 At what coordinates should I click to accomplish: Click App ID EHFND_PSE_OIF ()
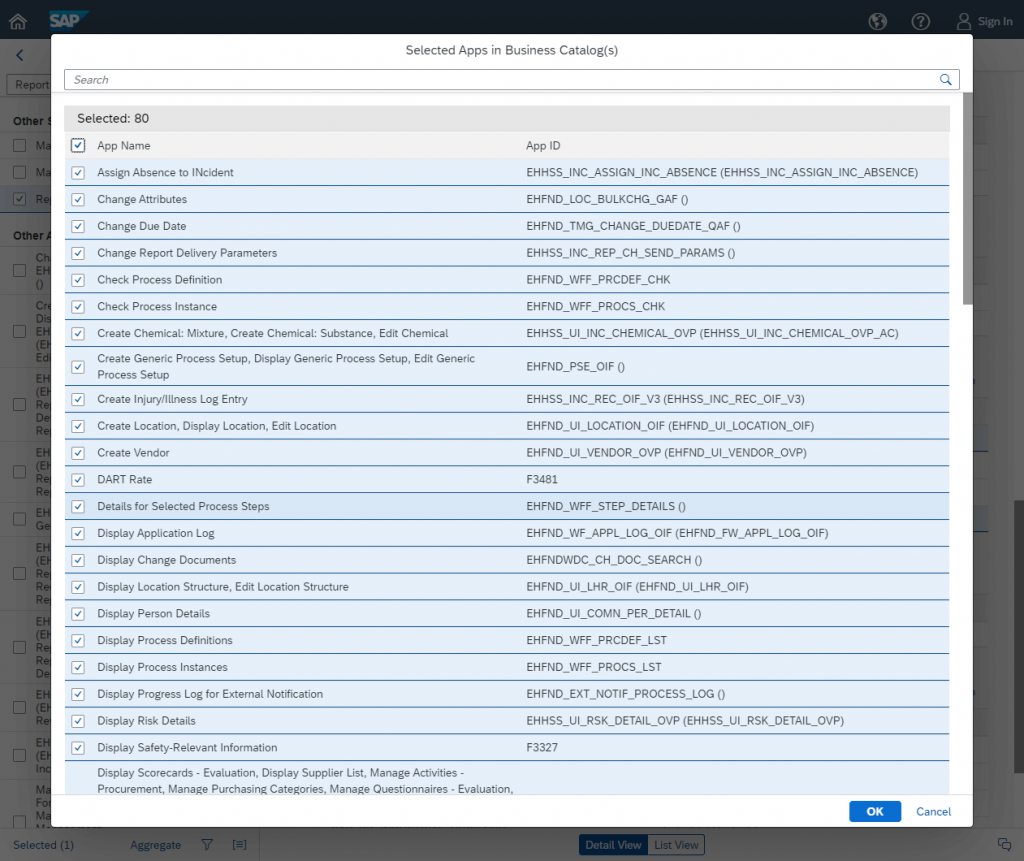coord(575,366)
